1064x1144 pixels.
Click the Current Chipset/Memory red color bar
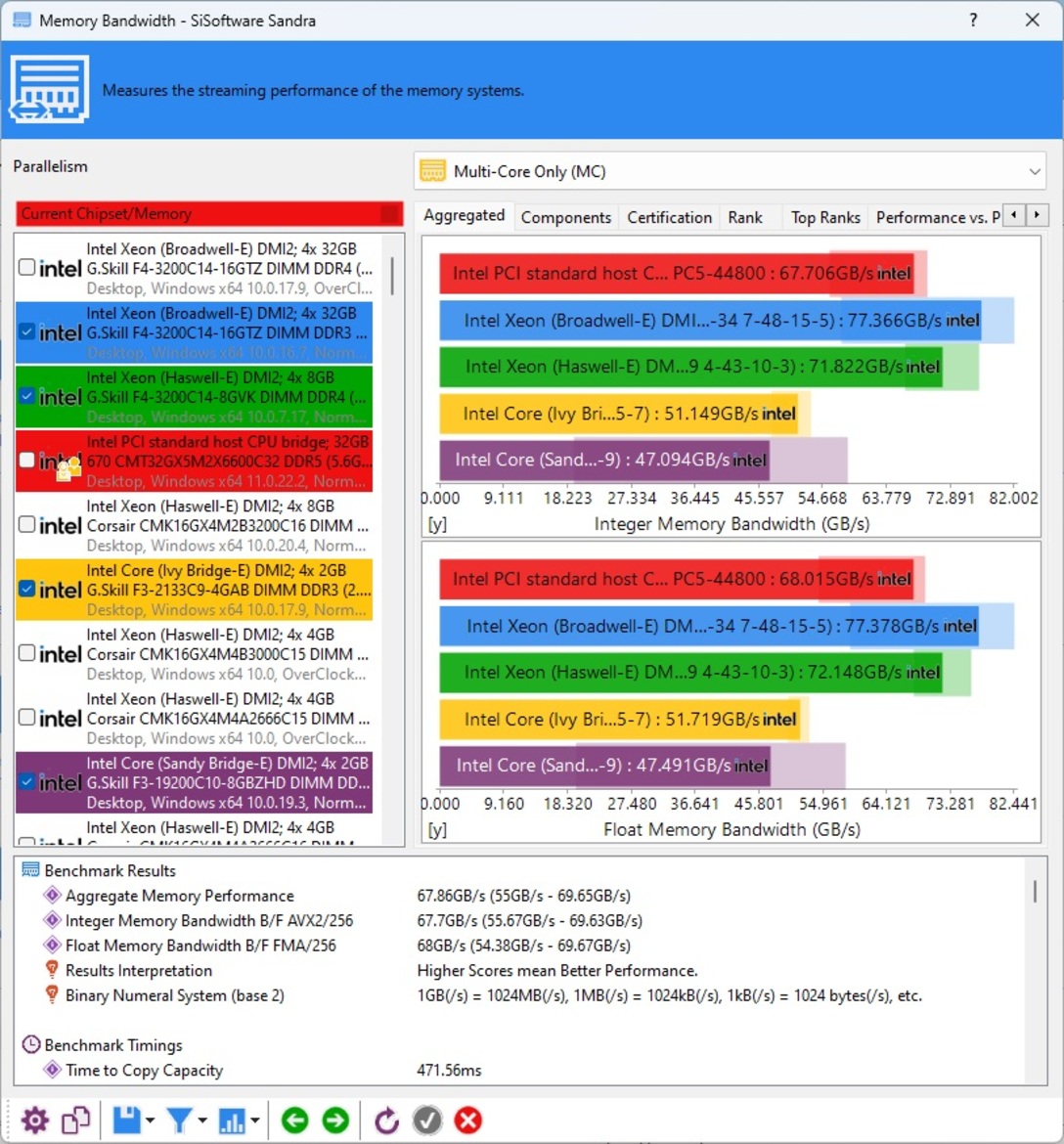pos(209,214)
